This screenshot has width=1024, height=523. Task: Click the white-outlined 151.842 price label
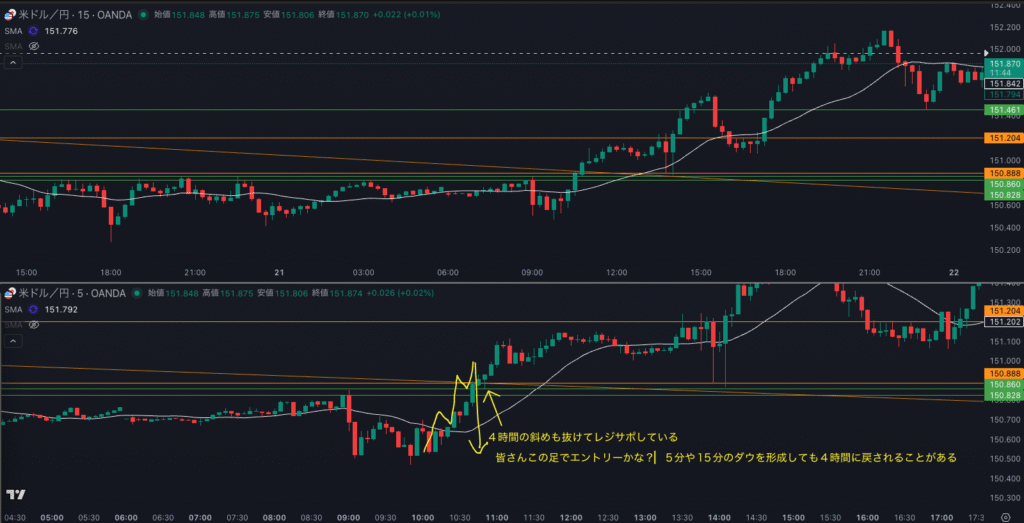pos(1004,84)
